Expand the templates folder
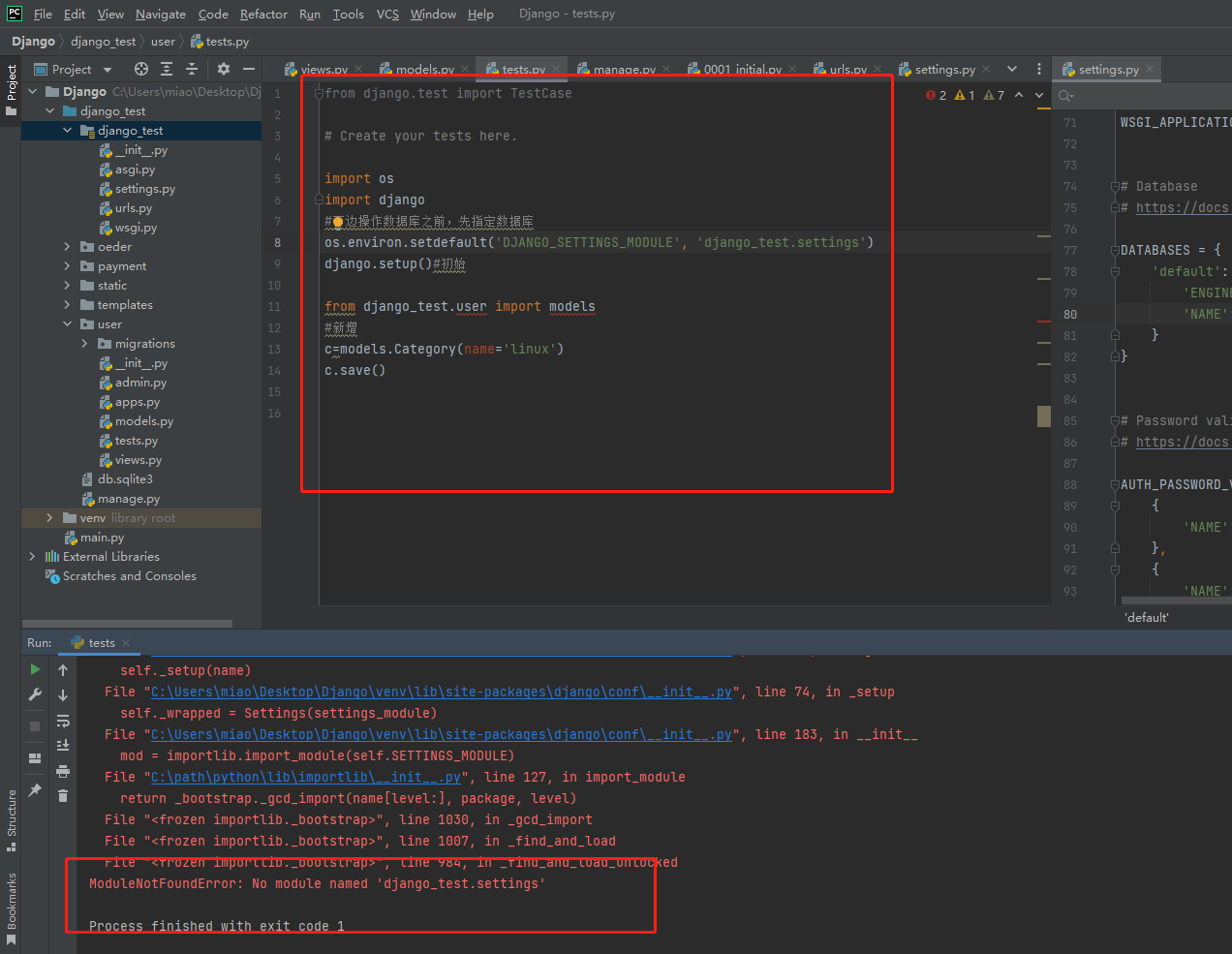 pos(68,304)
